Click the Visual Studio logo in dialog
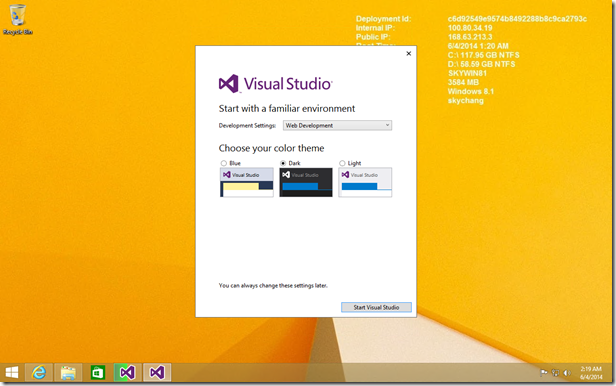The width and height of the screenshot is (616, 386). click(275, 84)
